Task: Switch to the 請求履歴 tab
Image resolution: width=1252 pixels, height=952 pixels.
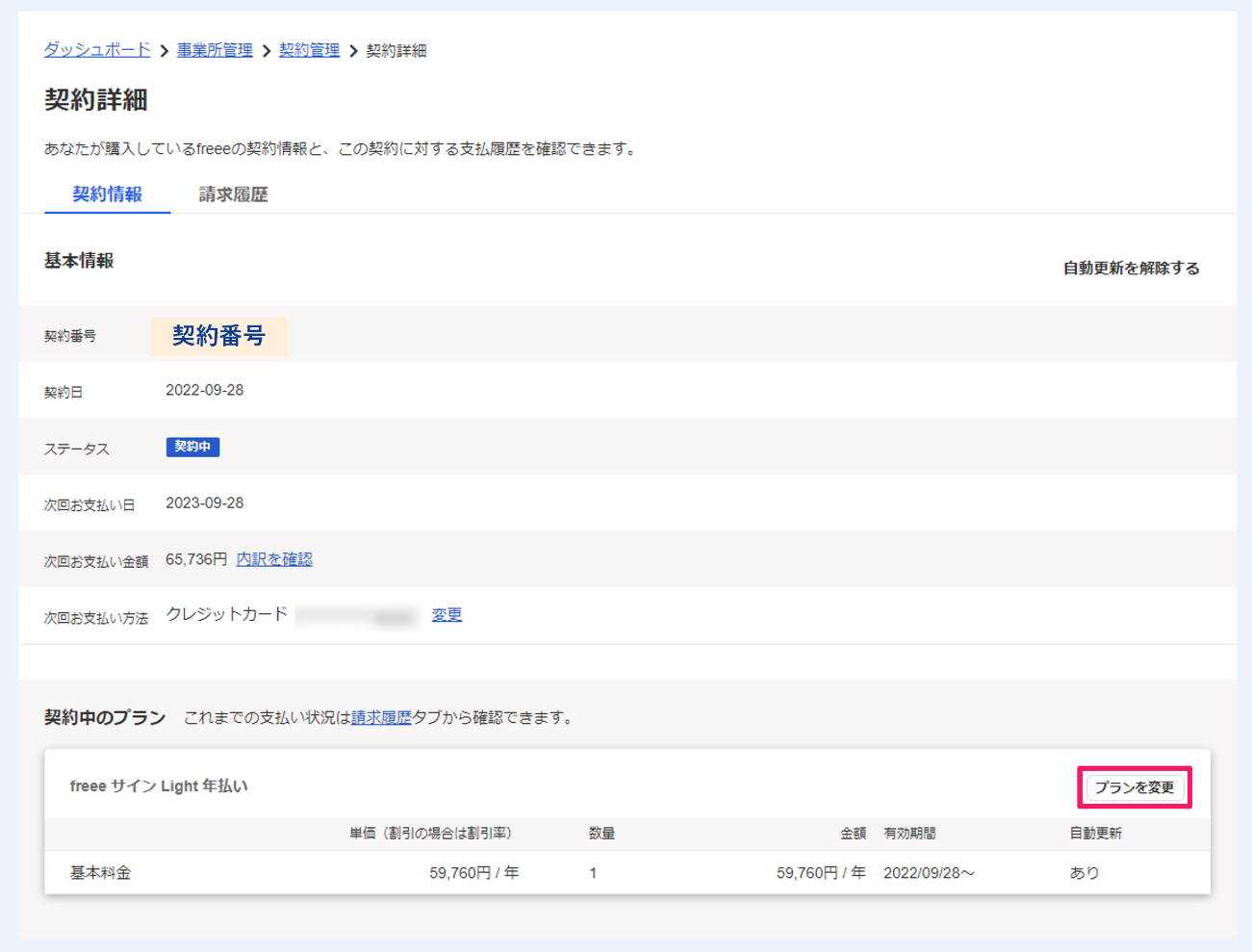Action: click(234, 194)
